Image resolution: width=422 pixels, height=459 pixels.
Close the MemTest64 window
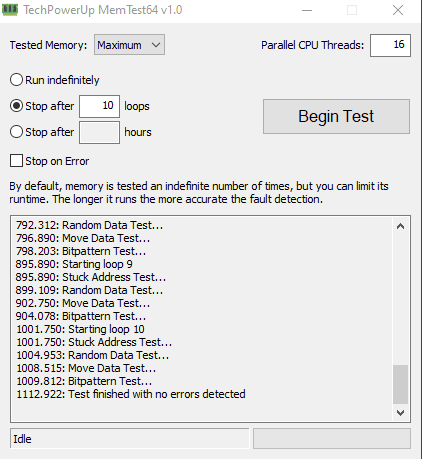(398, 10)
